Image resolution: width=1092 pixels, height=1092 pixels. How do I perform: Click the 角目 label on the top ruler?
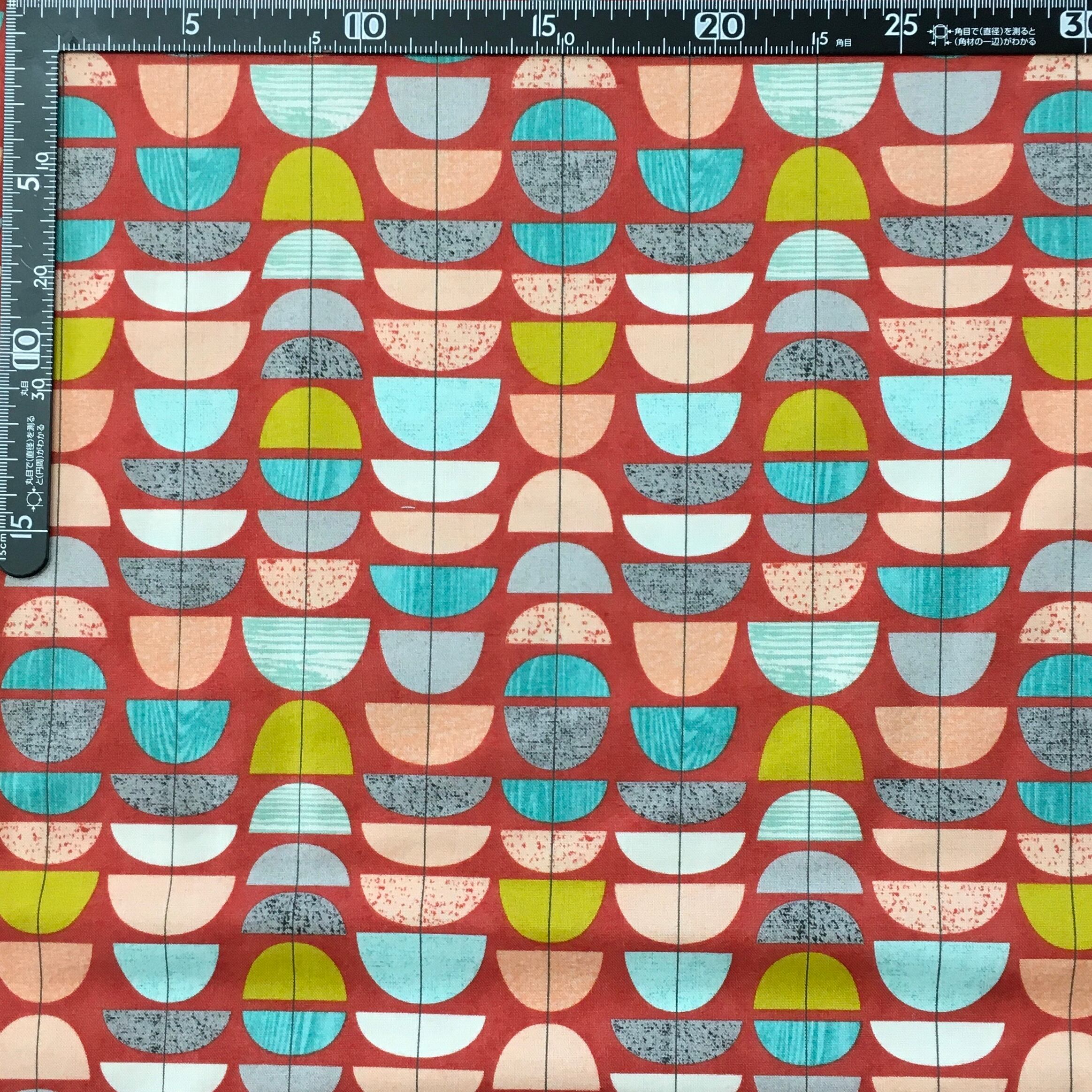(844, 41)
